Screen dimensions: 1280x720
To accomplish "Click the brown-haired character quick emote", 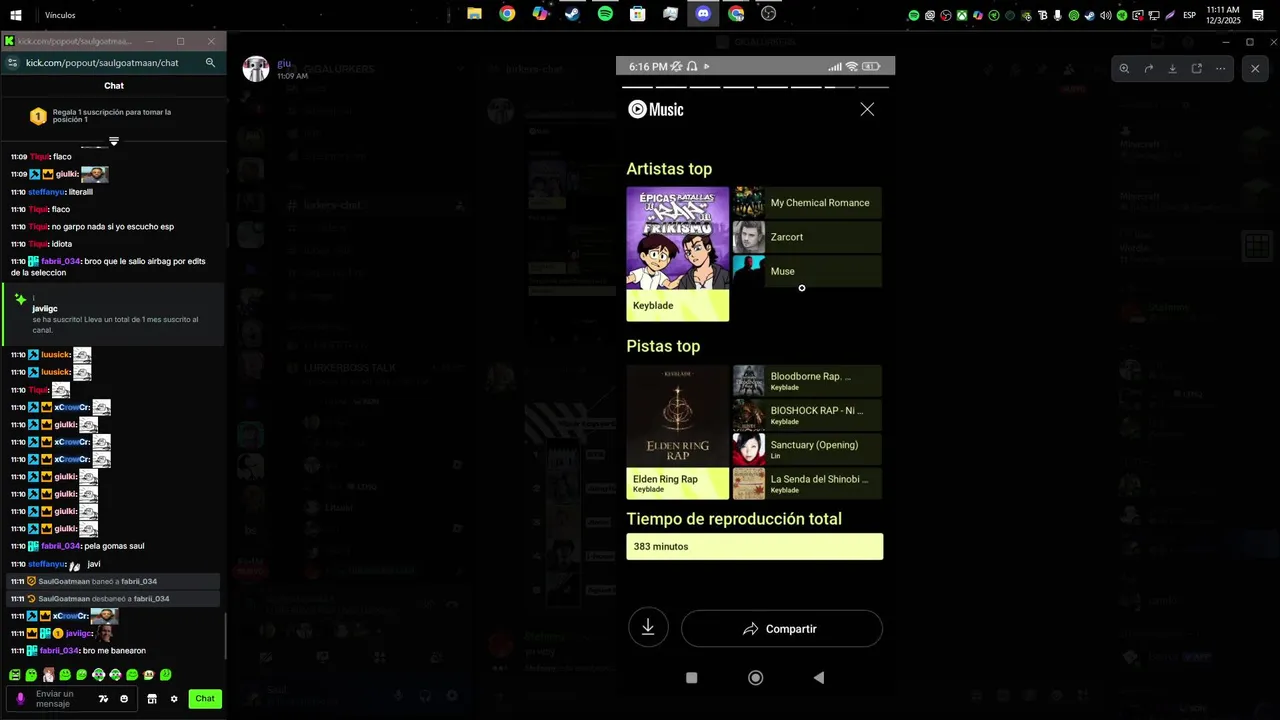I will coord(48,675).
